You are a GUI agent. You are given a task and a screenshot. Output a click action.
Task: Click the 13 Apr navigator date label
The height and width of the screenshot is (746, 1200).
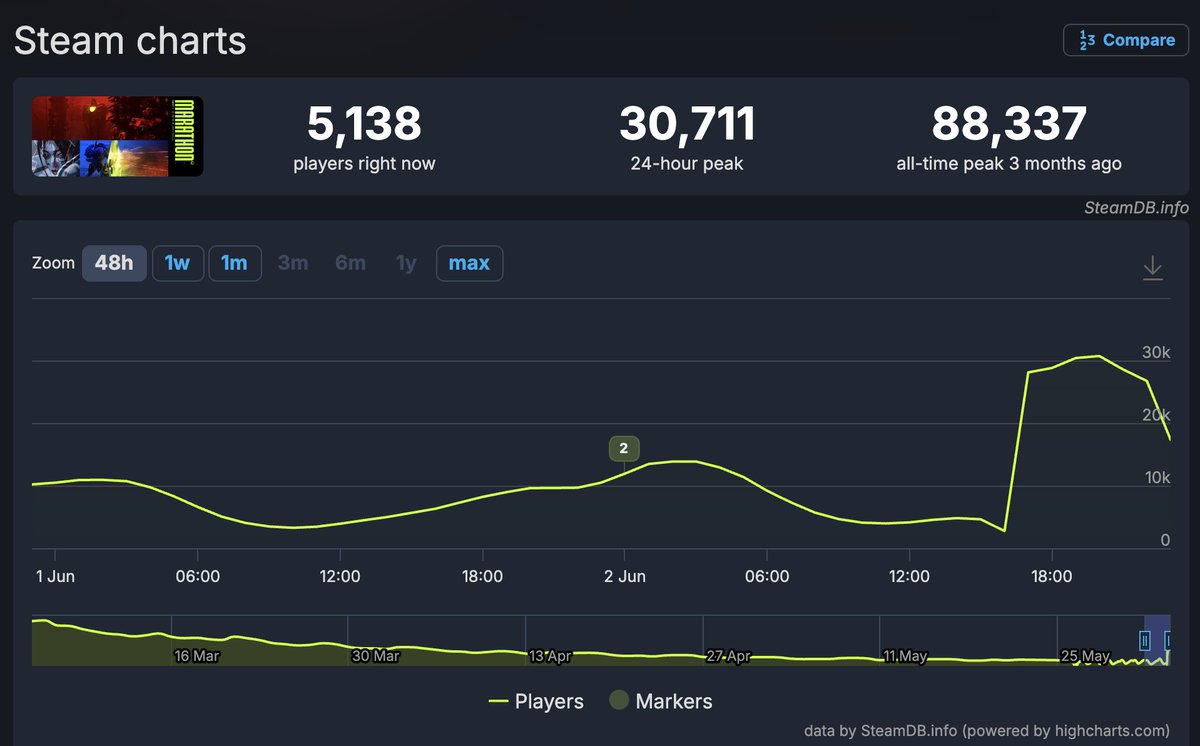(x=549, y=656)
